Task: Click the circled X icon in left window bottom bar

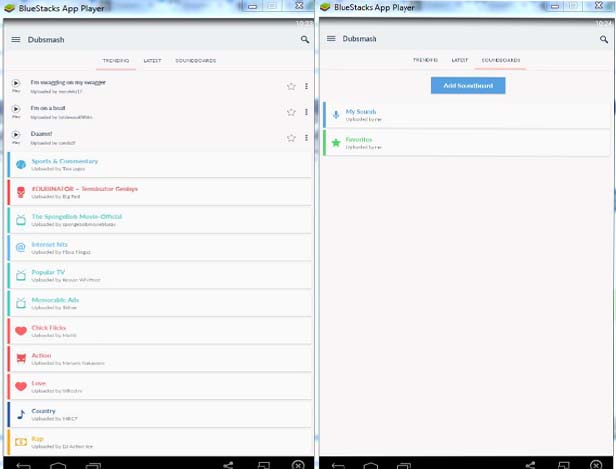Action: pyautogui.click(x=298, y=465)
